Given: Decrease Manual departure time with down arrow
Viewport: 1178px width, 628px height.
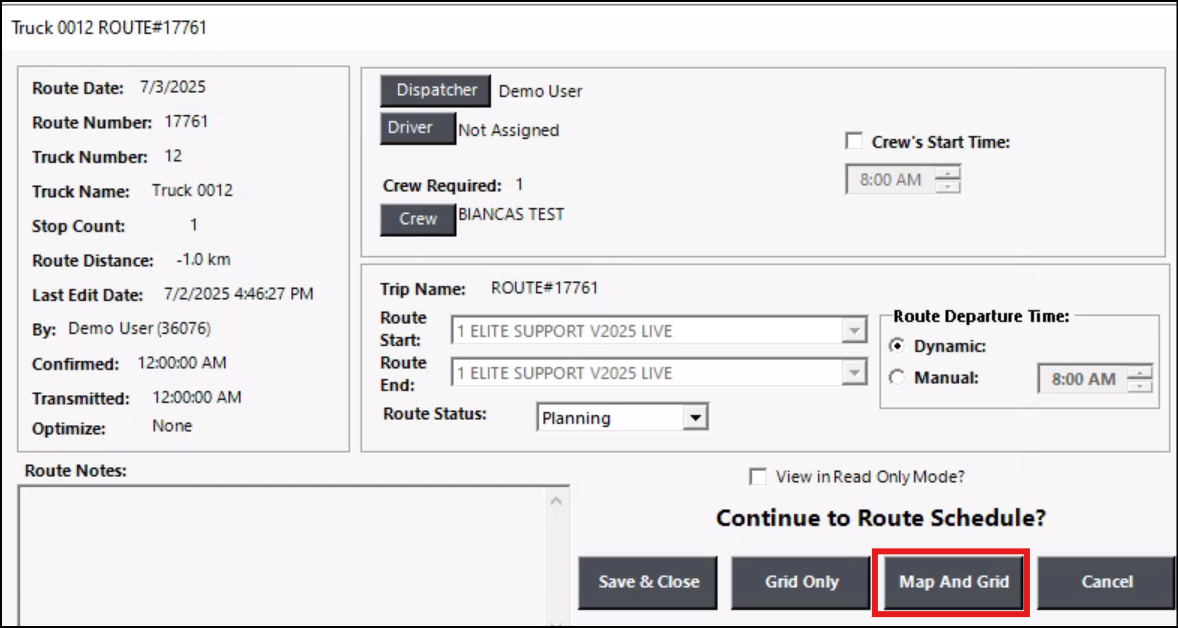Looking at the screenshot, I should coord(1141,385).
